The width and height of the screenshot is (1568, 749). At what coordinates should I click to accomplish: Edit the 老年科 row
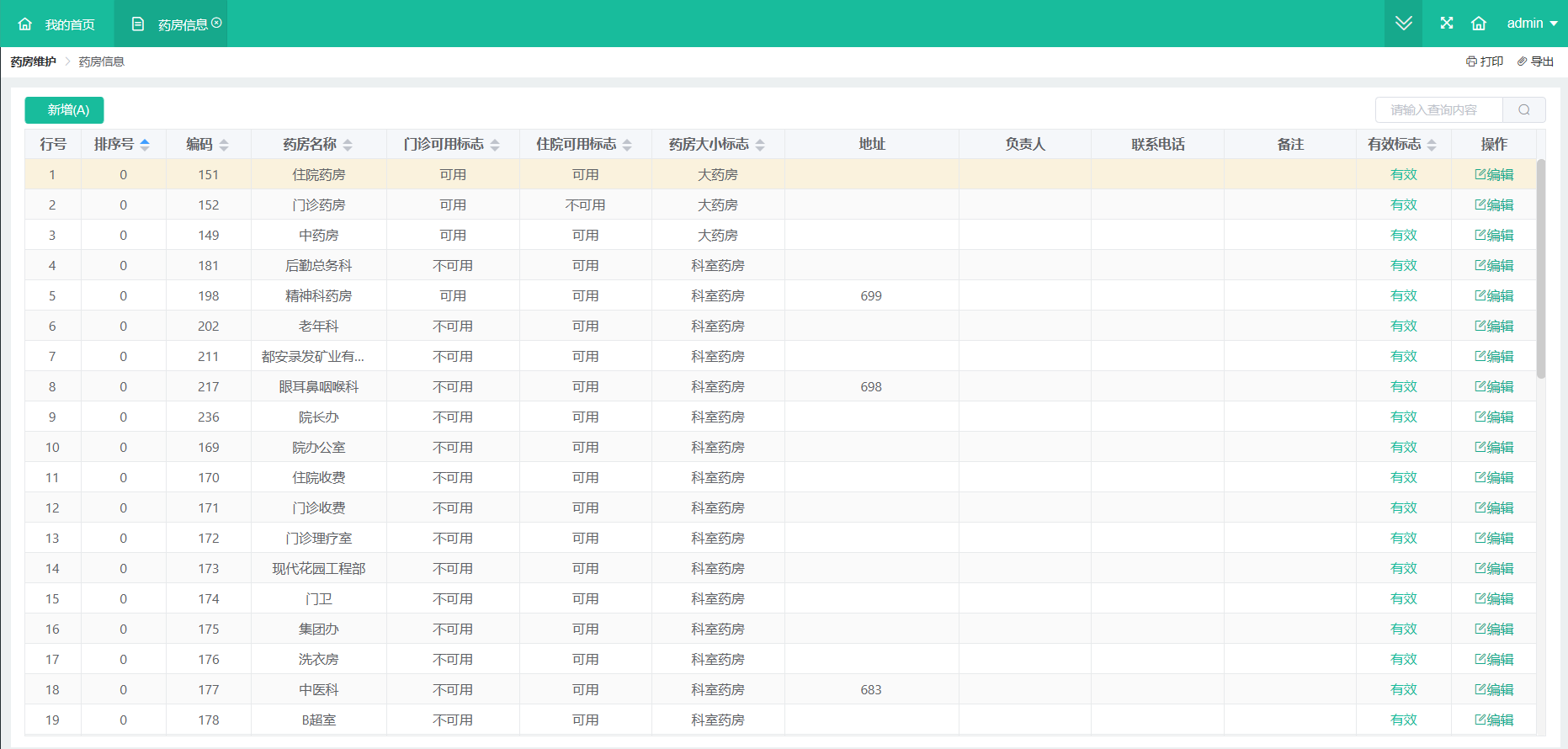pos(1494,327)
